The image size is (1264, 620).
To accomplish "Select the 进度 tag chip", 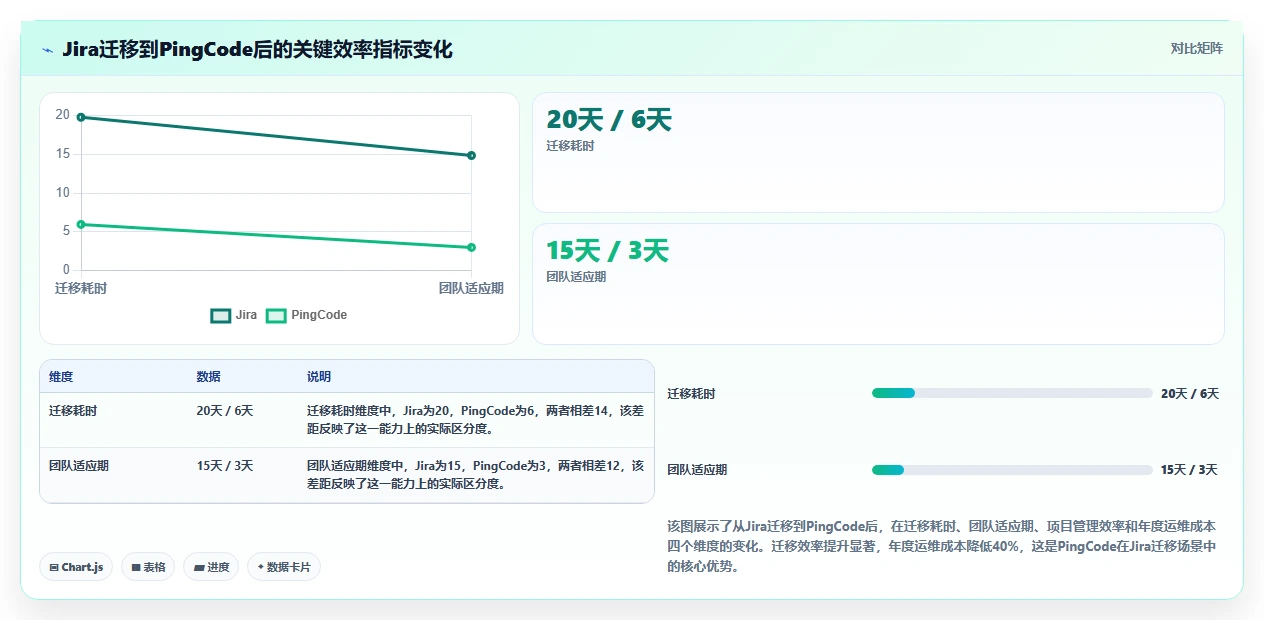I will click(x=211, y=567).
